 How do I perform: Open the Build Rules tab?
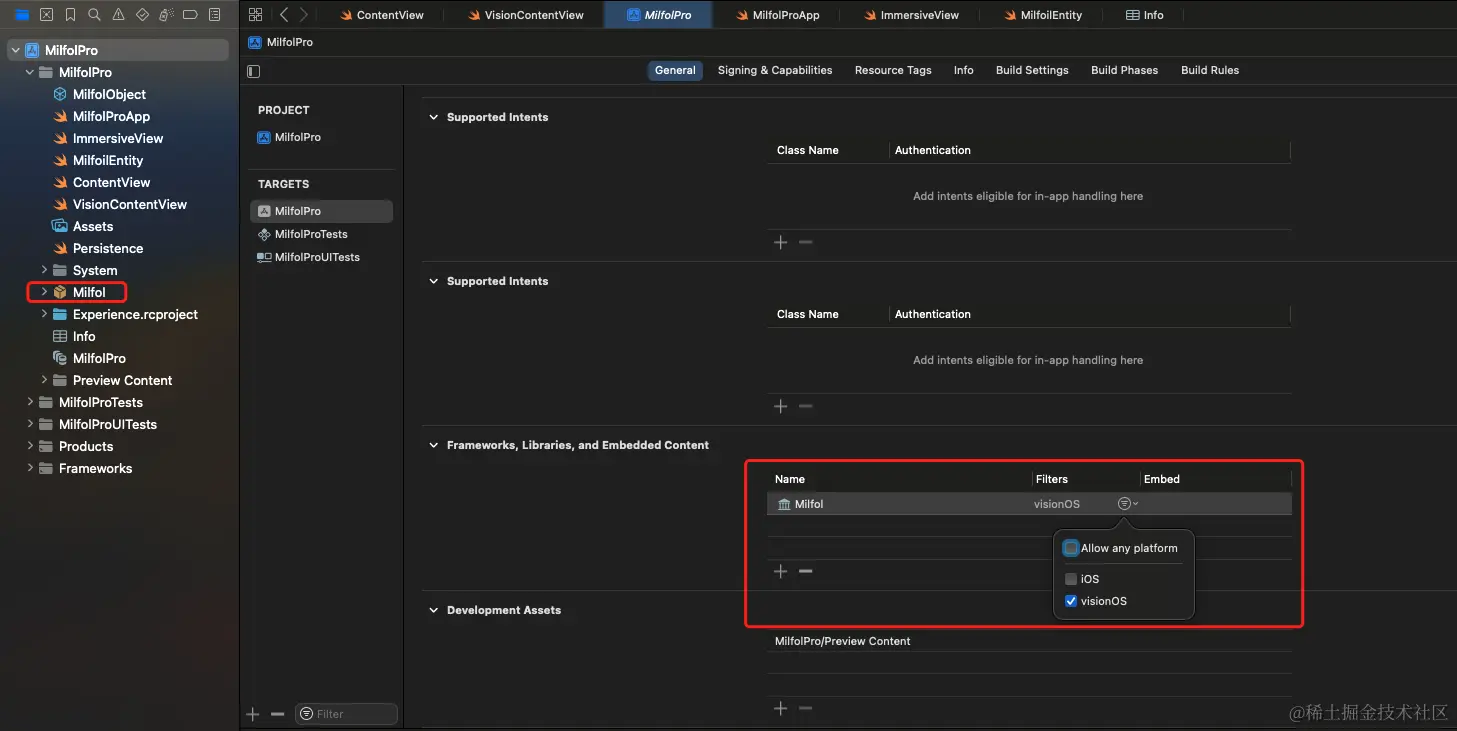[1210, 70]
